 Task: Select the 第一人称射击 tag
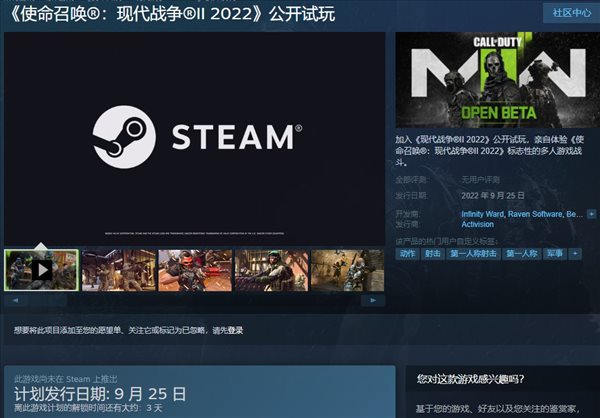473,253
